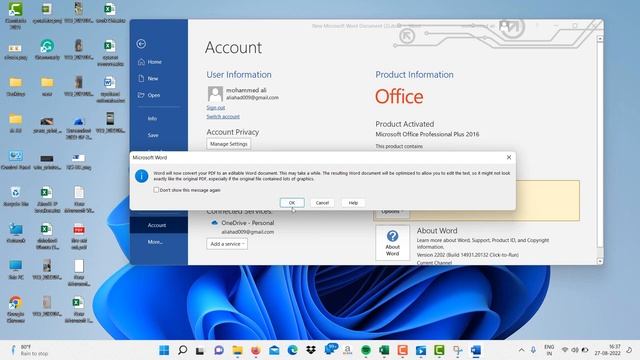Select Info in the Word sidebar
Screen dimensions: 640x360
coord(152,118)
